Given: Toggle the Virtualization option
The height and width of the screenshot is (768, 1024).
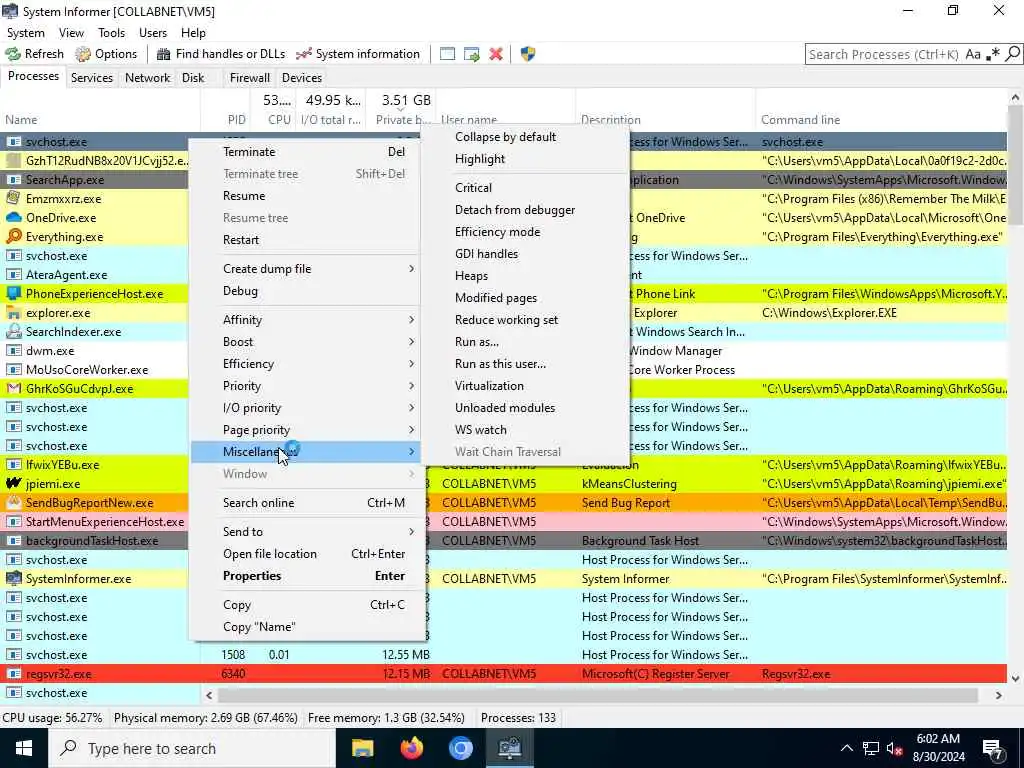Looking at the screenshot, I should coord(526,386).
